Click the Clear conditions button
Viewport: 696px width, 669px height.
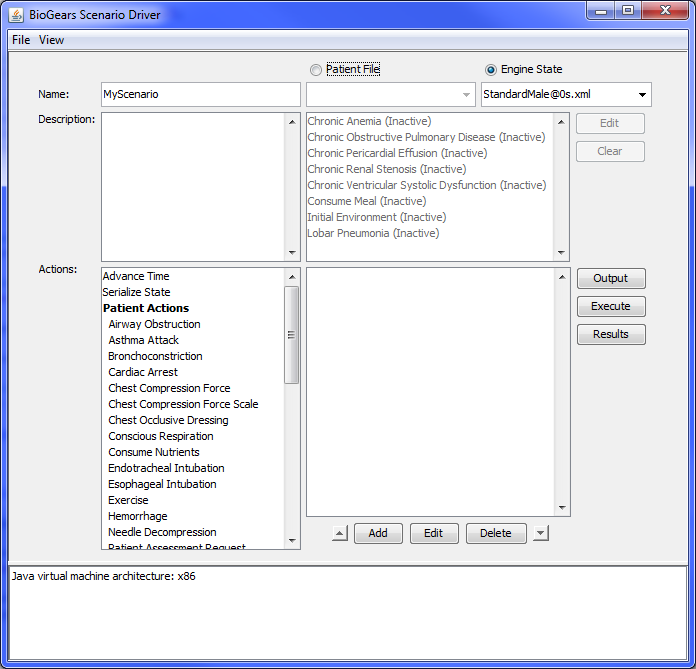click(x=610, y=151)
